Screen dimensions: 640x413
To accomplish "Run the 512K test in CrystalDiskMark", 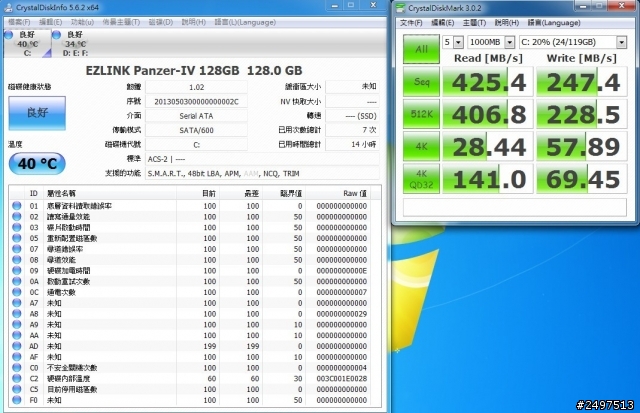I will 421,114.
